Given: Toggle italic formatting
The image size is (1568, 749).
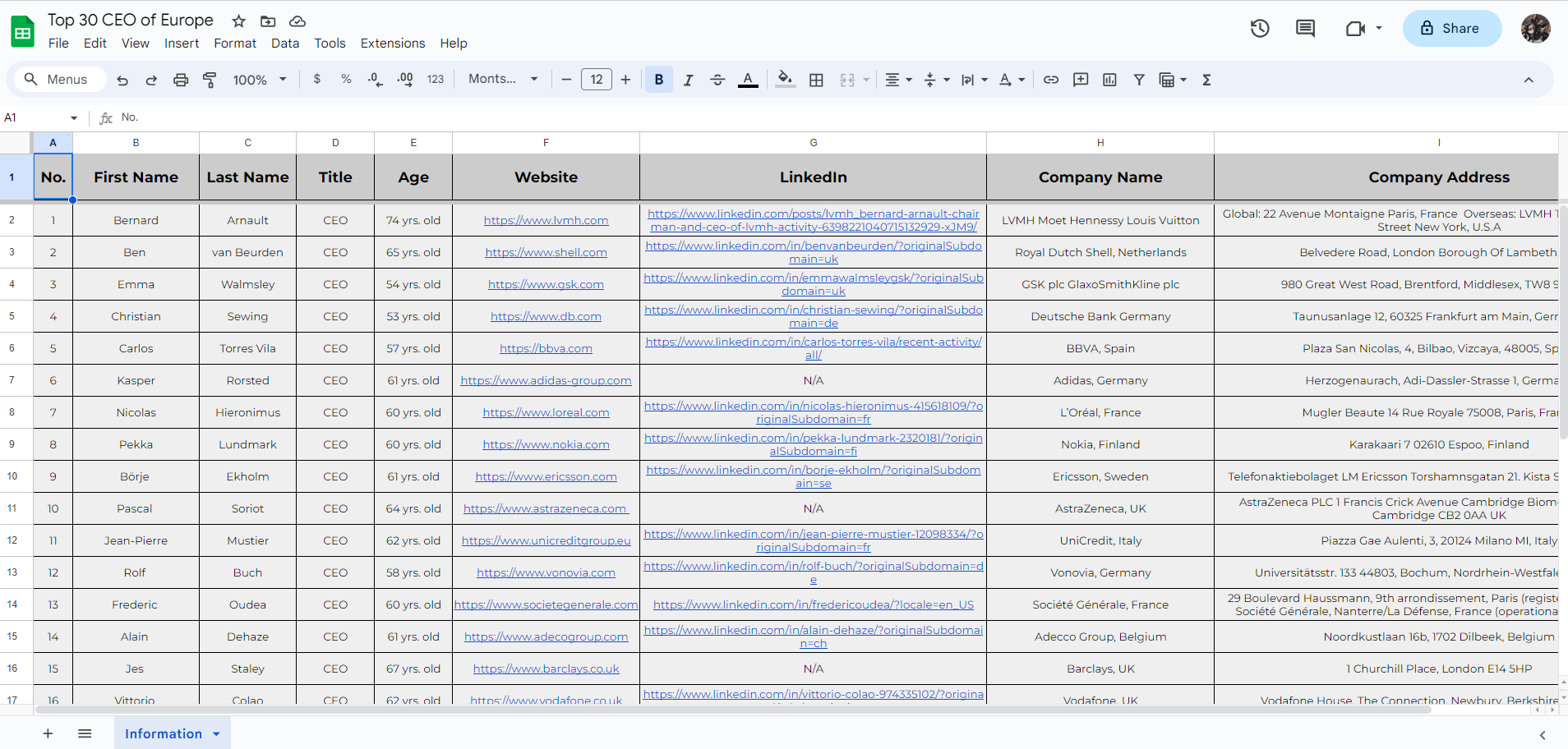Looking at the screenshot, I should tap(689, 80).
